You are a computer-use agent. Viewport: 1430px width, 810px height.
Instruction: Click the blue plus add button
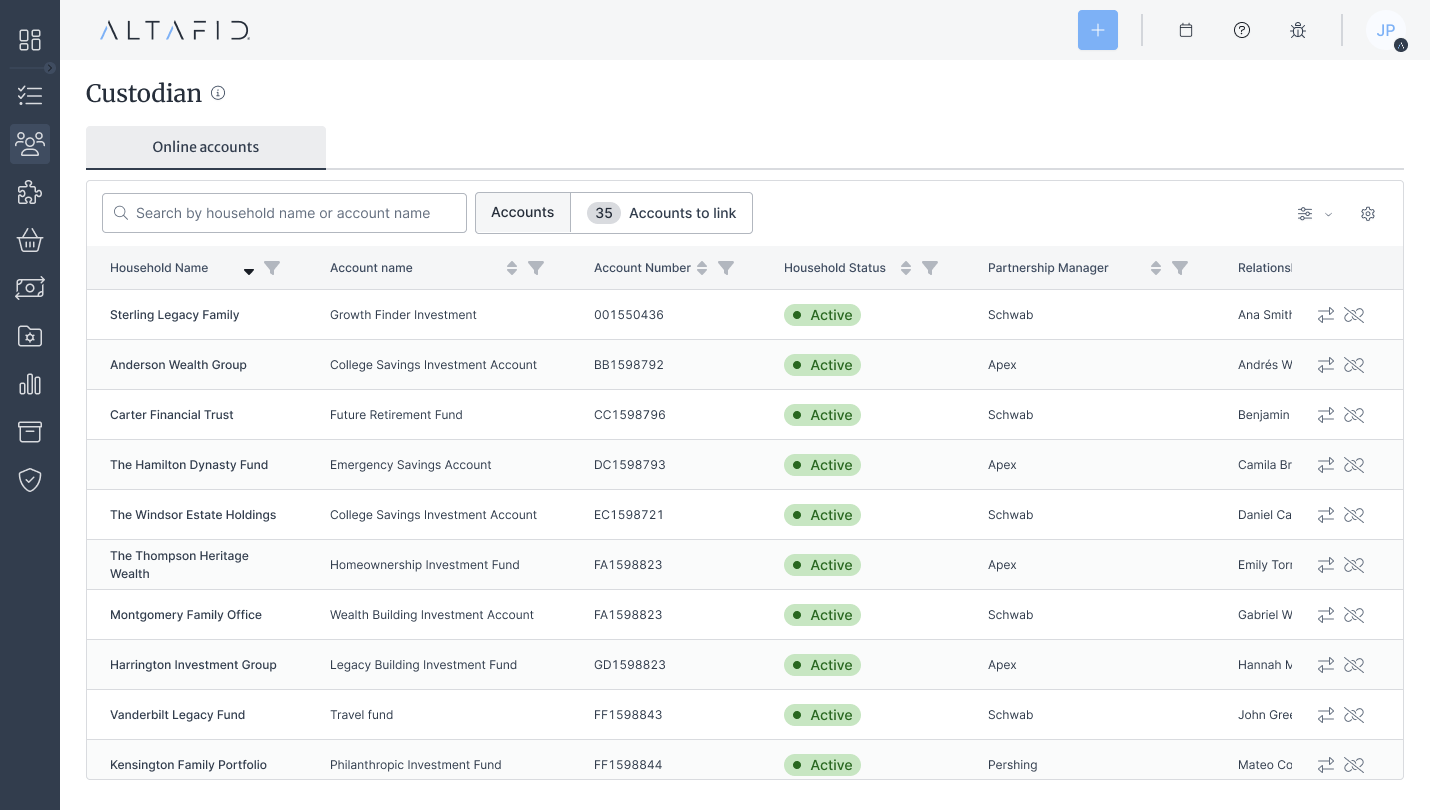1097,30
